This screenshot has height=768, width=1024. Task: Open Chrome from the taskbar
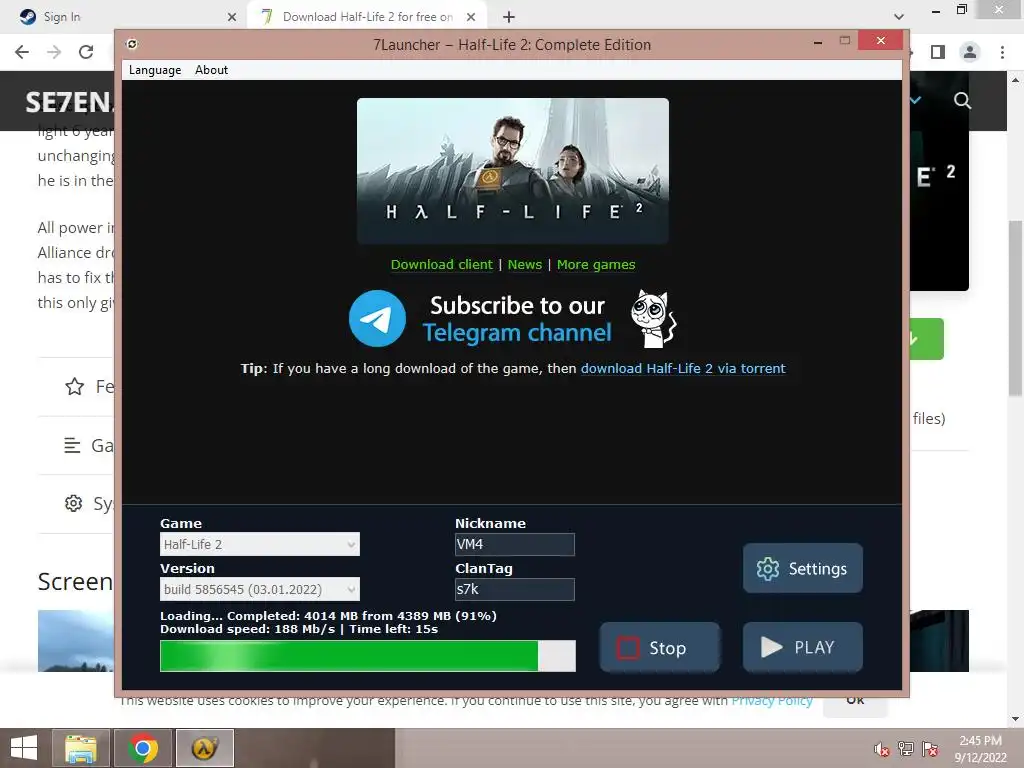point(143,748)
